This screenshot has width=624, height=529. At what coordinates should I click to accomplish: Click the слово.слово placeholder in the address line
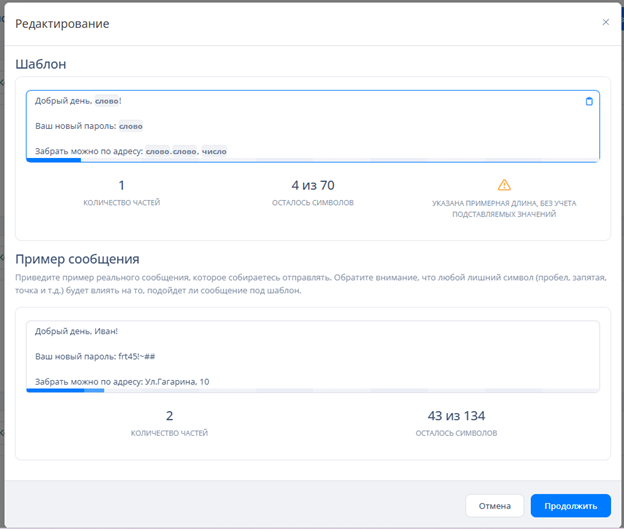tap(171, 152)
